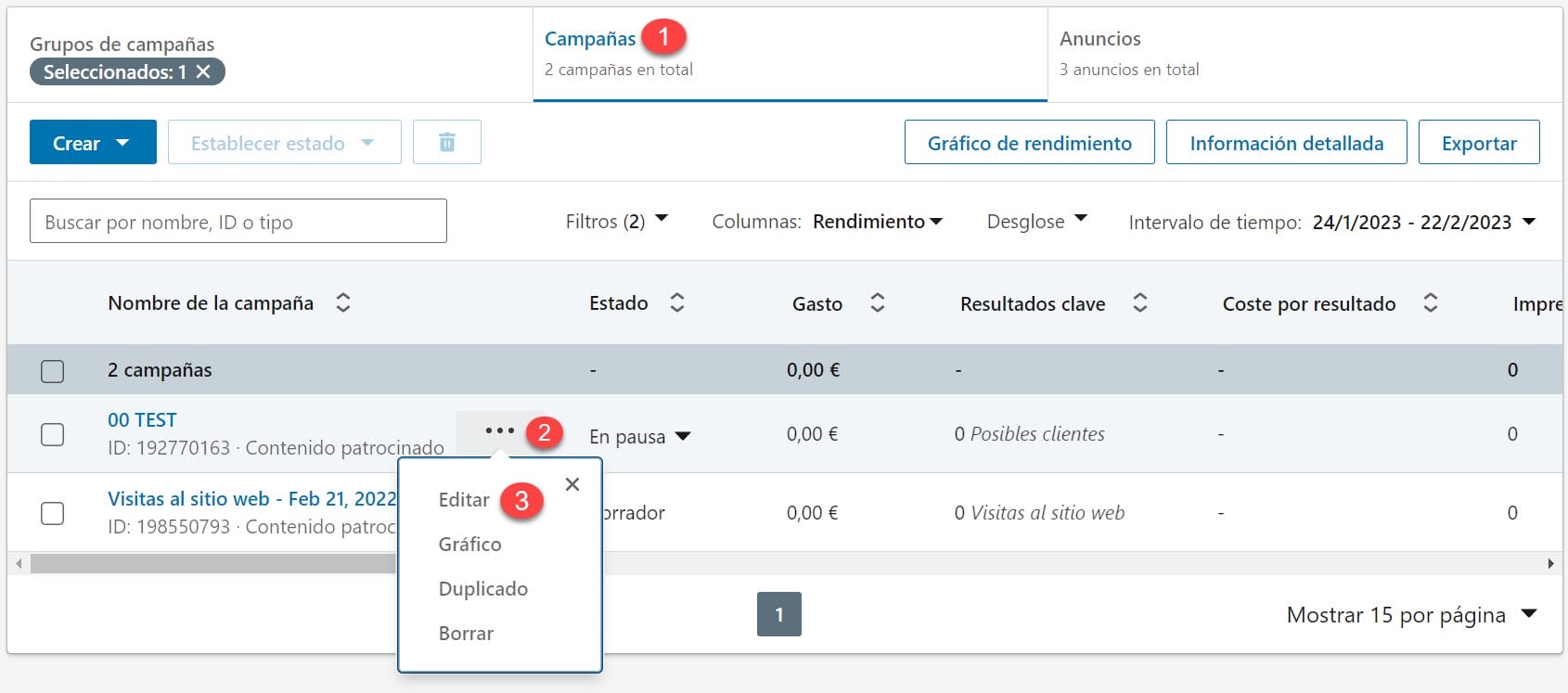Click 0 Posibles clientes result cell
1568x693 pixels.
[x=1030, y=434]
